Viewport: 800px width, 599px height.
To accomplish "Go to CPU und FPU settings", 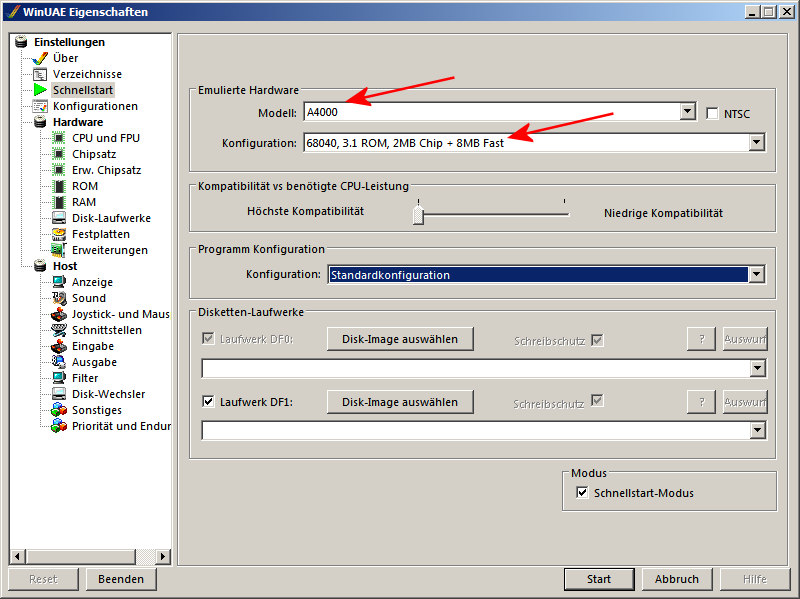I will pyautogui.click(x=106, y=138).
